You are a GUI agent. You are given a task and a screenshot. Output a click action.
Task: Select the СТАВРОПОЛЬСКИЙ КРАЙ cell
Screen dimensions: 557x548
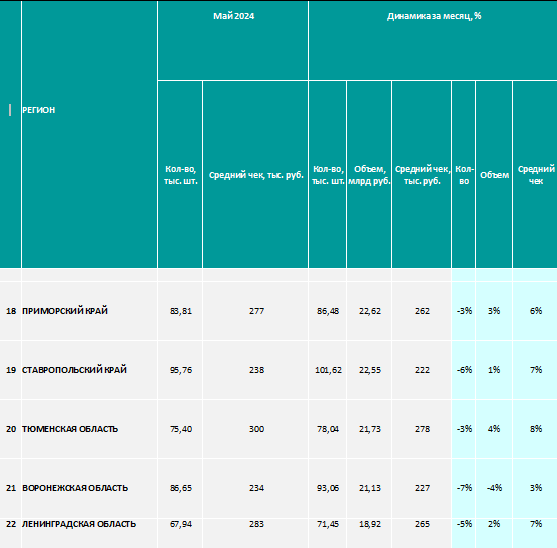tap(89, 370)
